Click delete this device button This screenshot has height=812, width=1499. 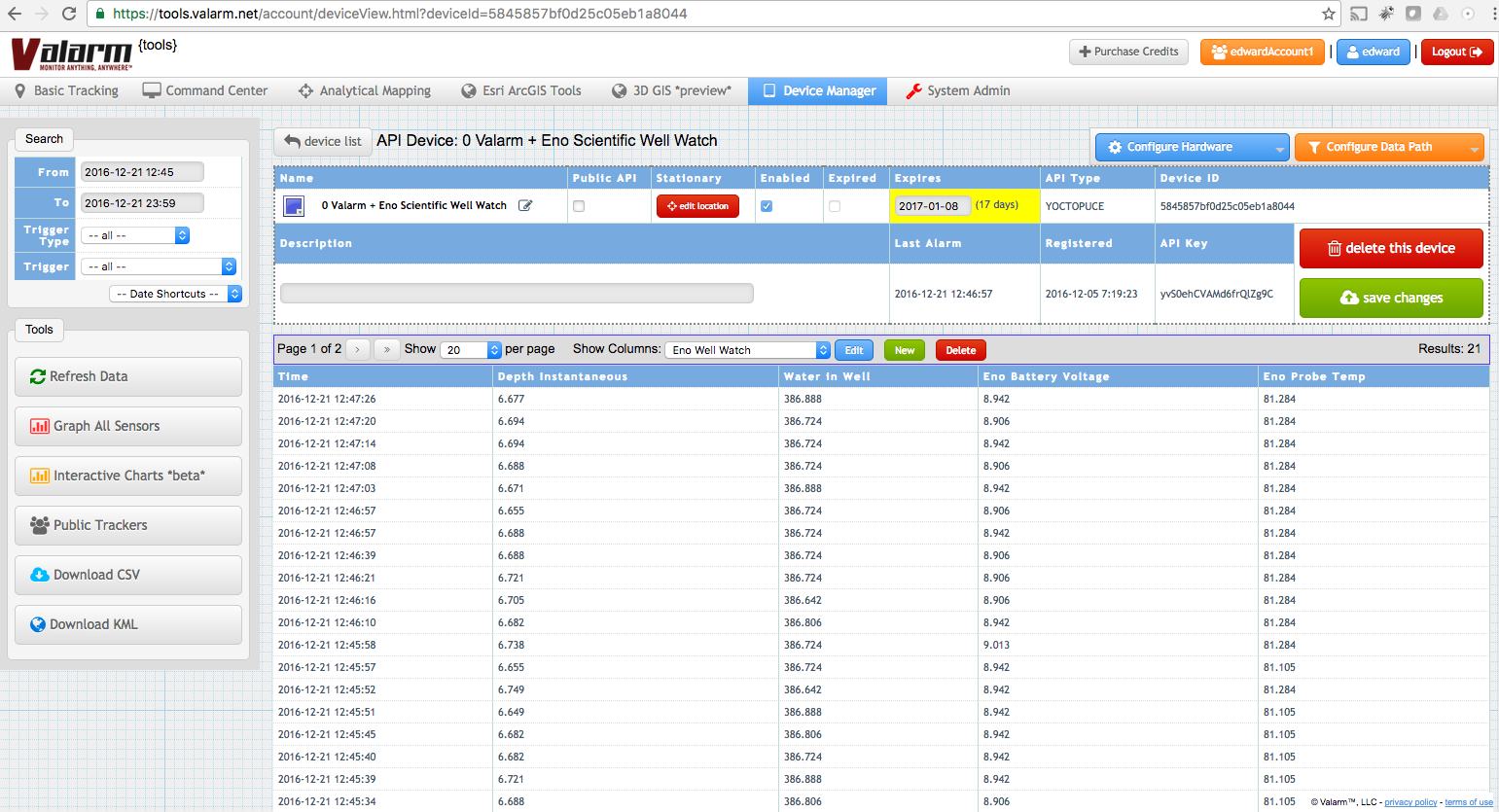tap(1391, 248)
